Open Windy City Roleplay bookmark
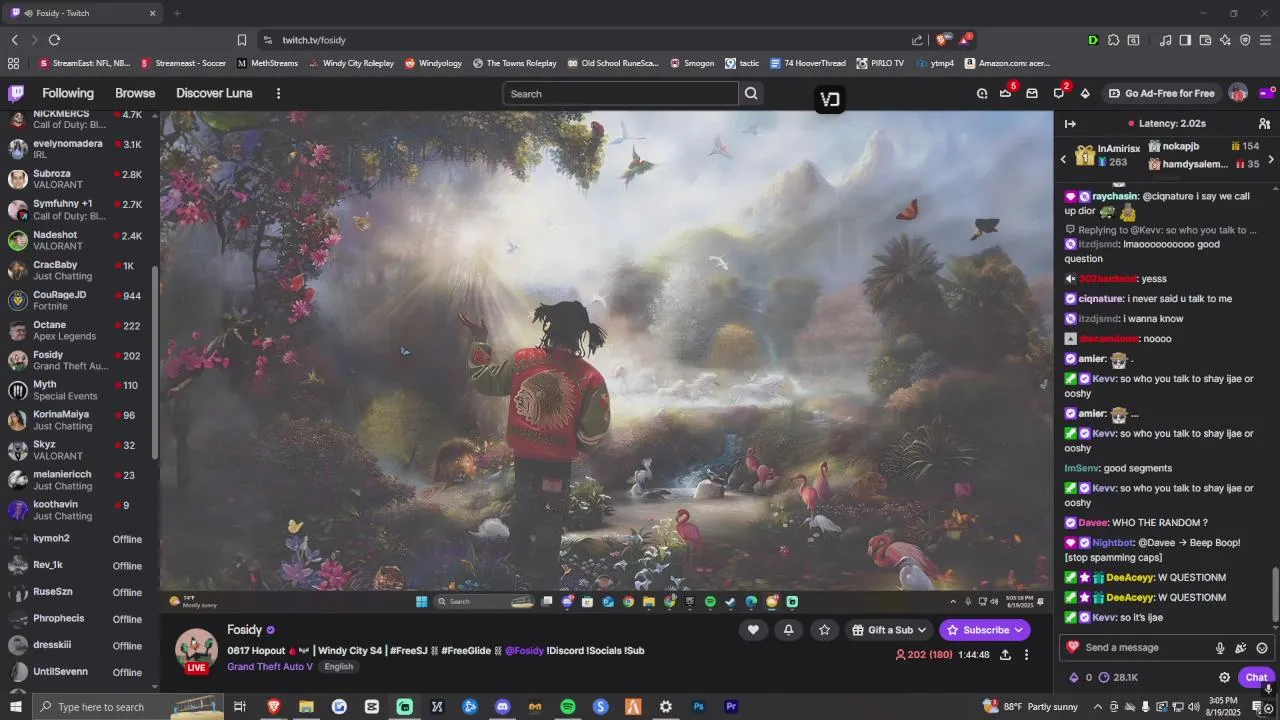The image size is (1280, 720). 351,63
